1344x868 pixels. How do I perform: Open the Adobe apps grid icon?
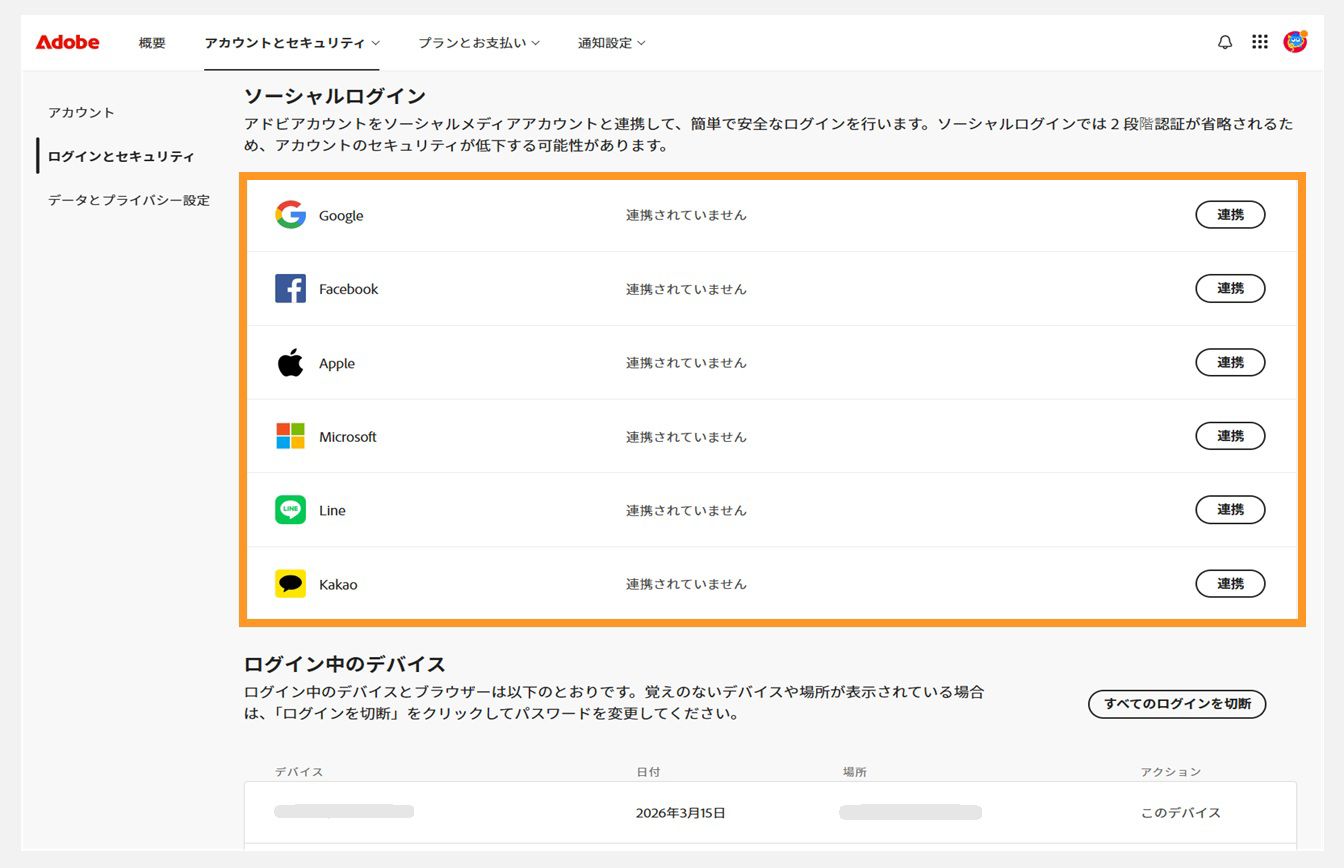pyautogui.click(x=1260, y=42)
